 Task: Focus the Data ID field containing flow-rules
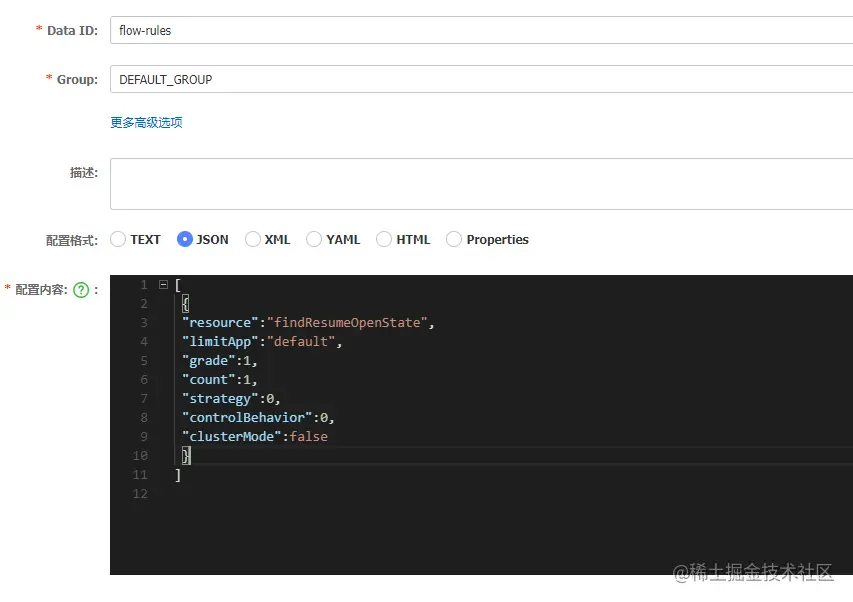(x=481, y=30)
